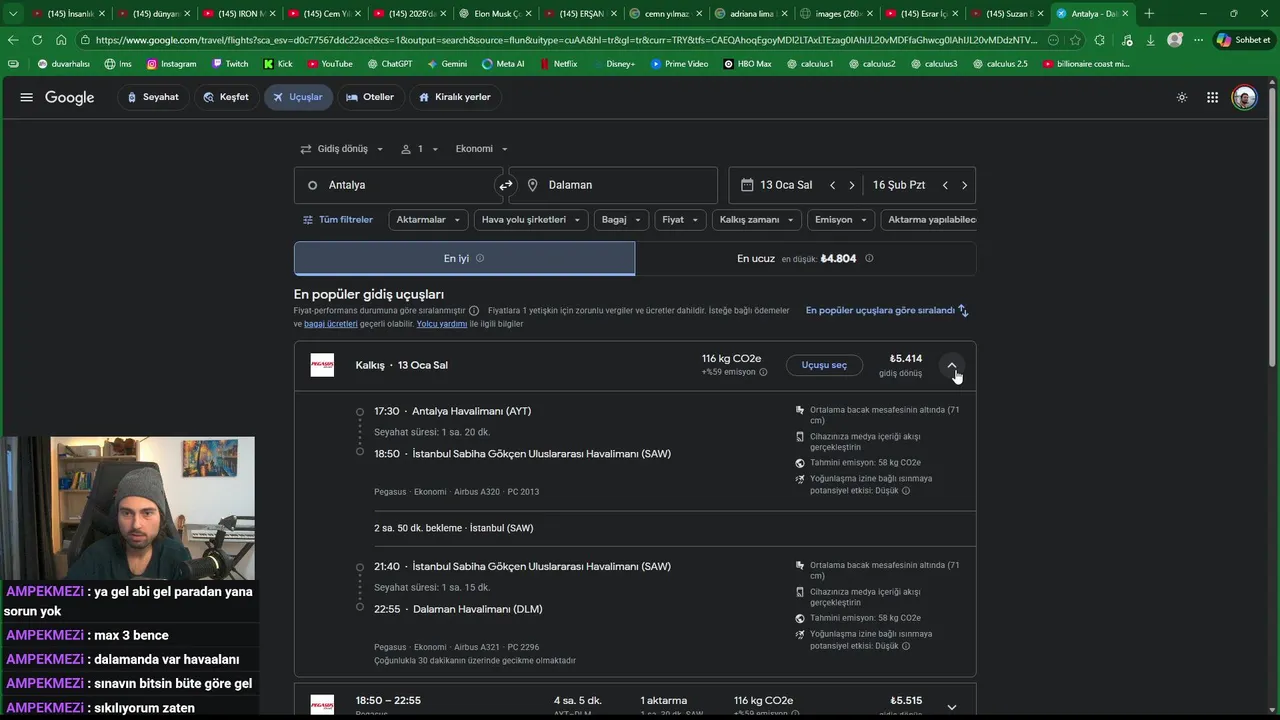Open the Fiyat filter dropdown
This screenshot has height=720, width=1280.
click(x=680, y=220)
